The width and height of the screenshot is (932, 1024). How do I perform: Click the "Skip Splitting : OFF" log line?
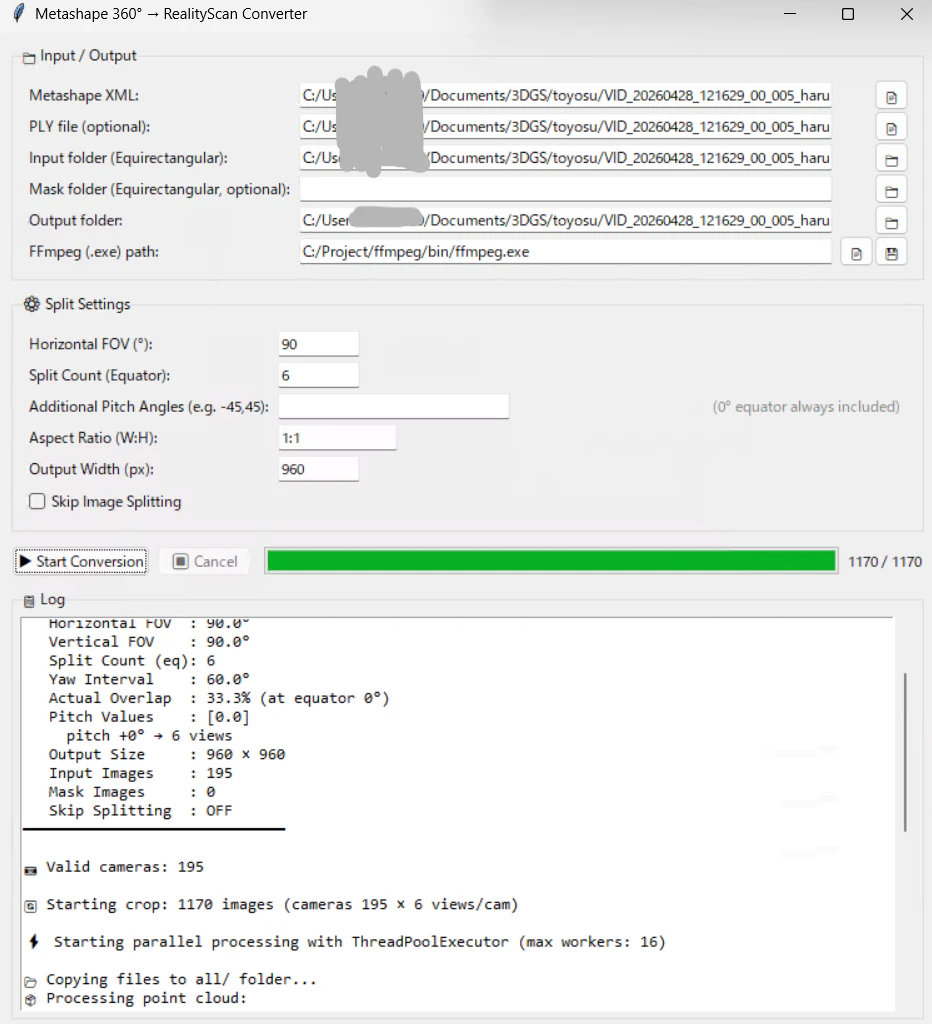point(140,810)
